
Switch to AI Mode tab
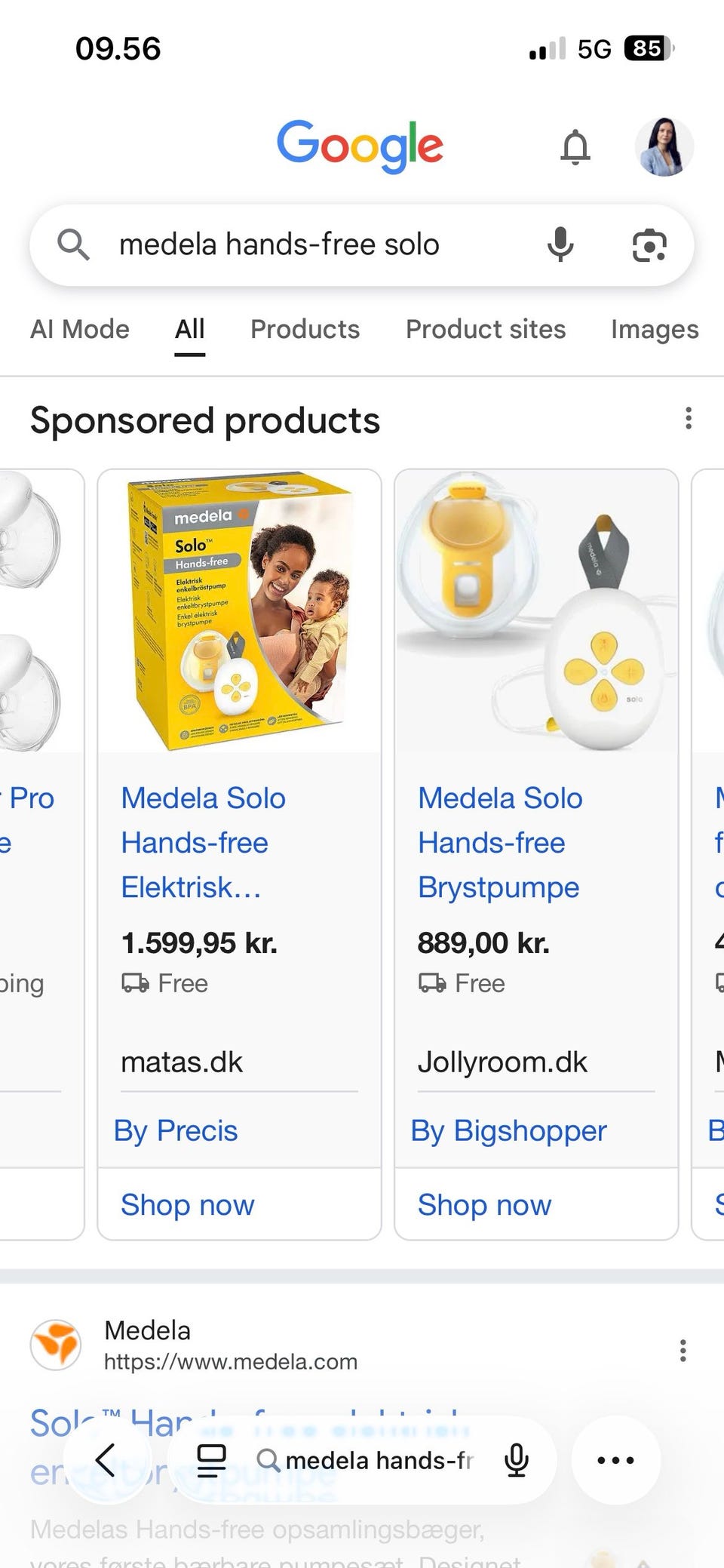click(80, 329)
